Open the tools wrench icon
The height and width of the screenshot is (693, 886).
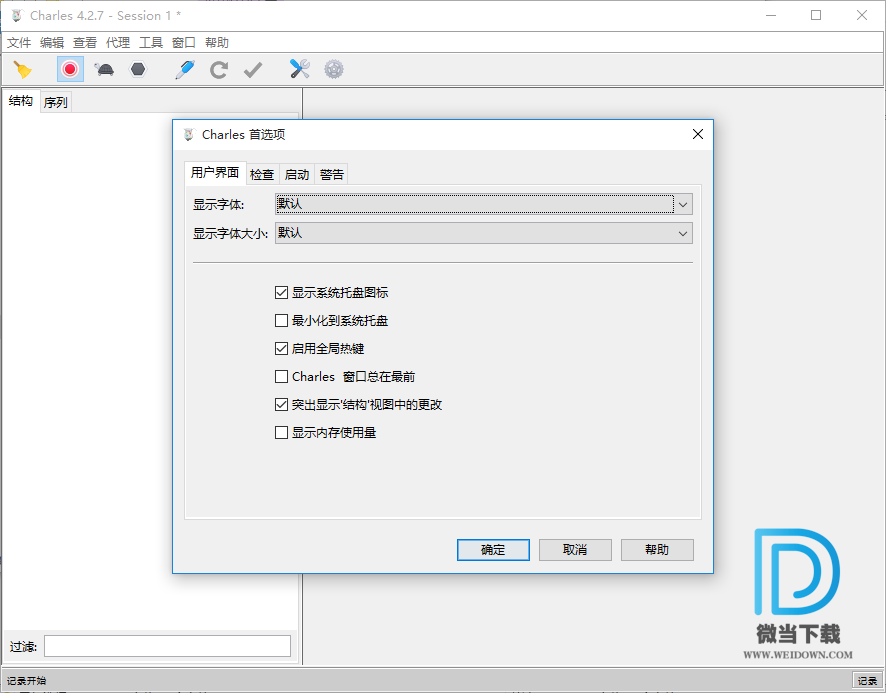point(299,69)
